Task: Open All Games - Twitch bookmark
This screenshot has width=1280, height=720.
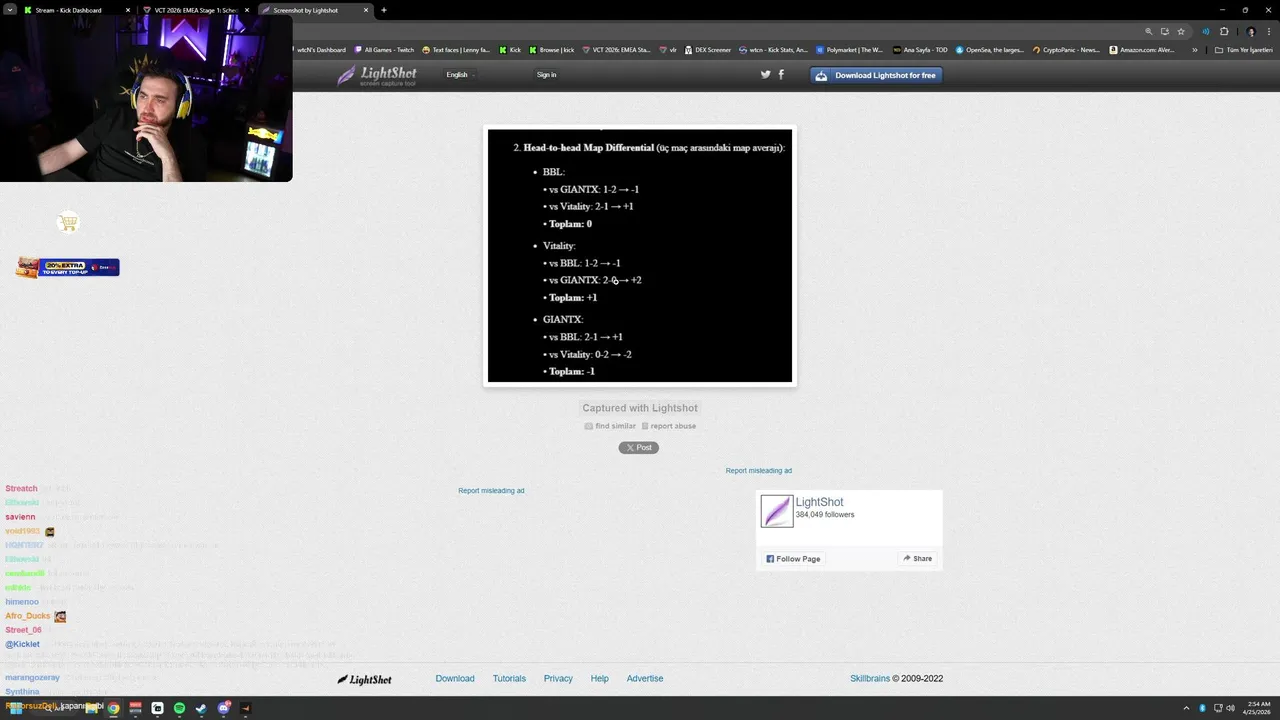Action: coord(384,49)
